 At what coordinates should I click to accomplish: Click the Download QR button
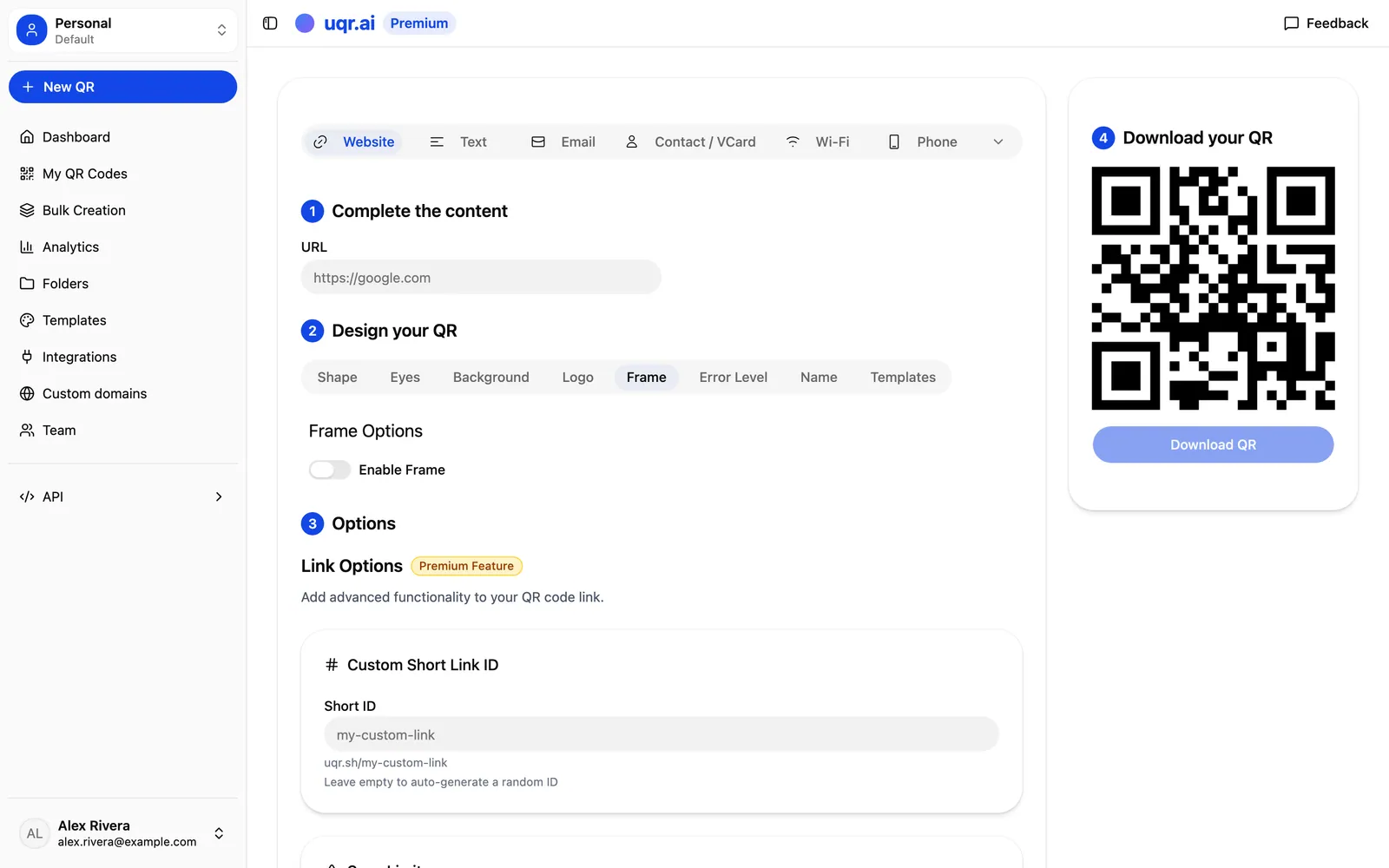[1213, 444]
